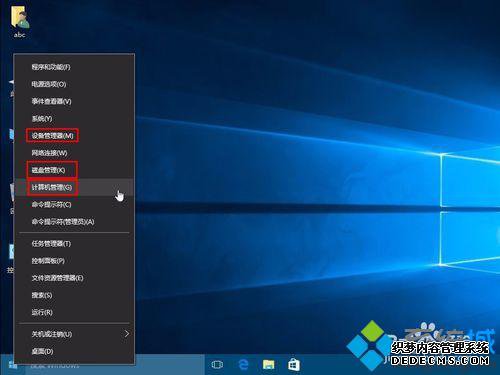The height and width of the screenshot is (375, 500).
Task: Open 运行(R) dialog entry
Action: point(74,312)
